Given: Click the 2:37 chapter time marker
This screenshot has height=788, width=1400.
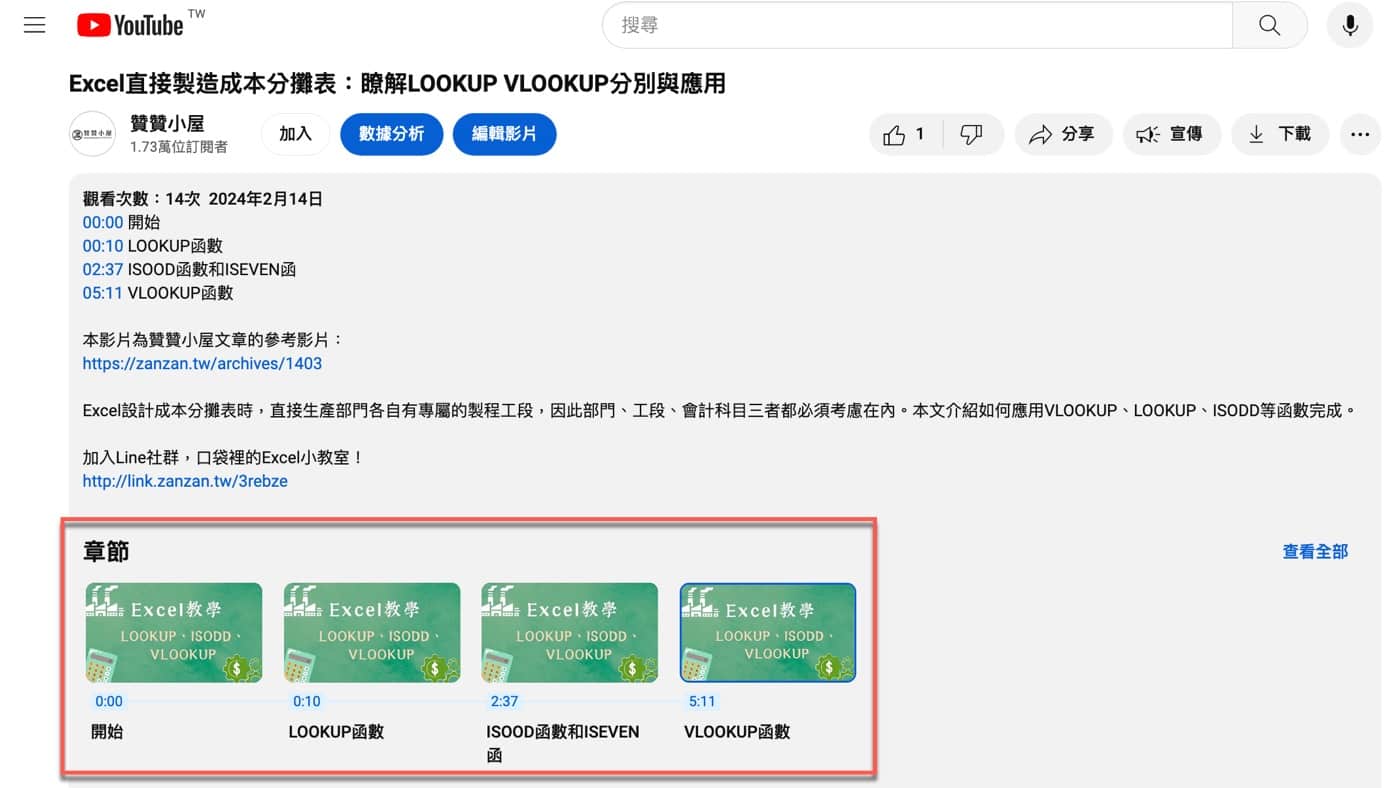Looking at the screenshot, I should coord(504,701).
